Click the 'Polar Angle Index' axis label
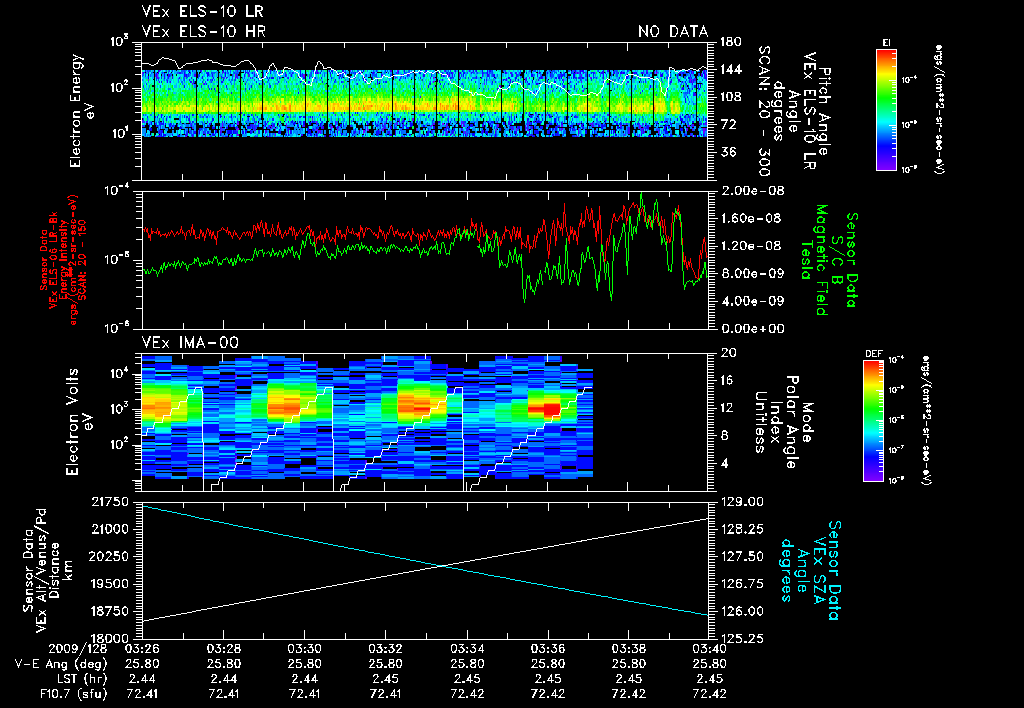 click(784, 422)
